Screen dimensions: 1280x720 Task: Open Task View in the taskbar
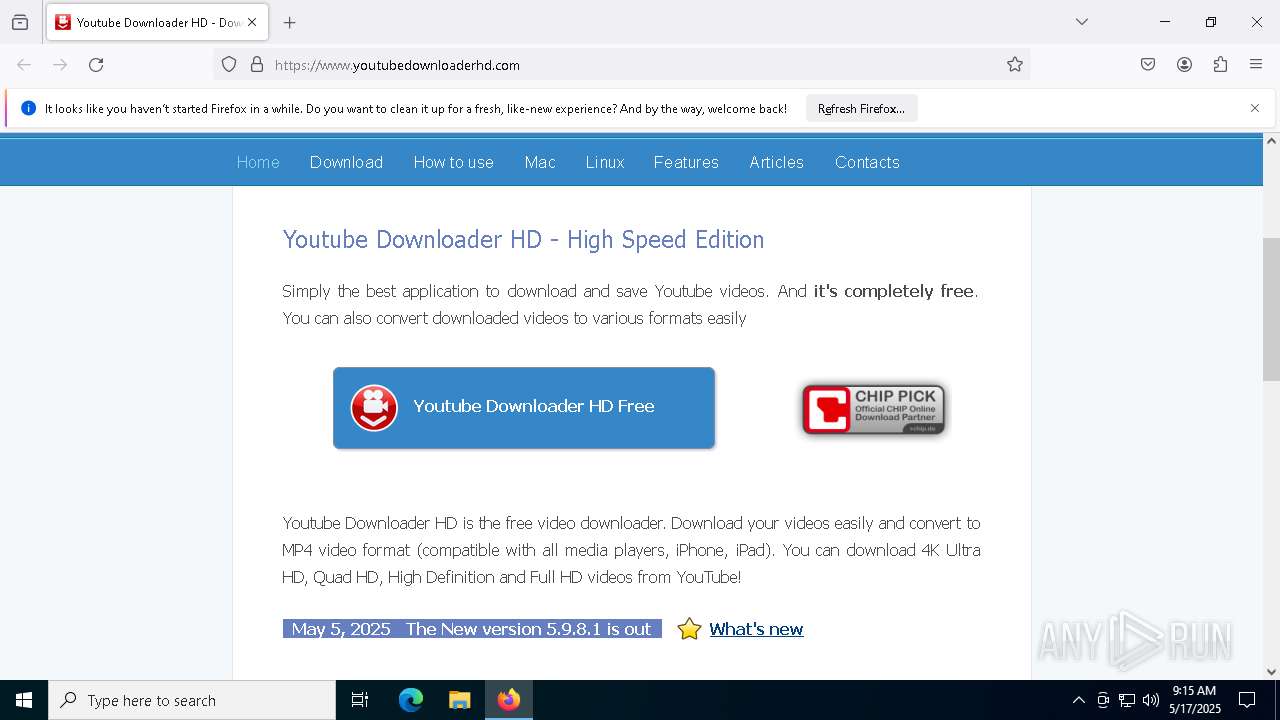[360, 700]
